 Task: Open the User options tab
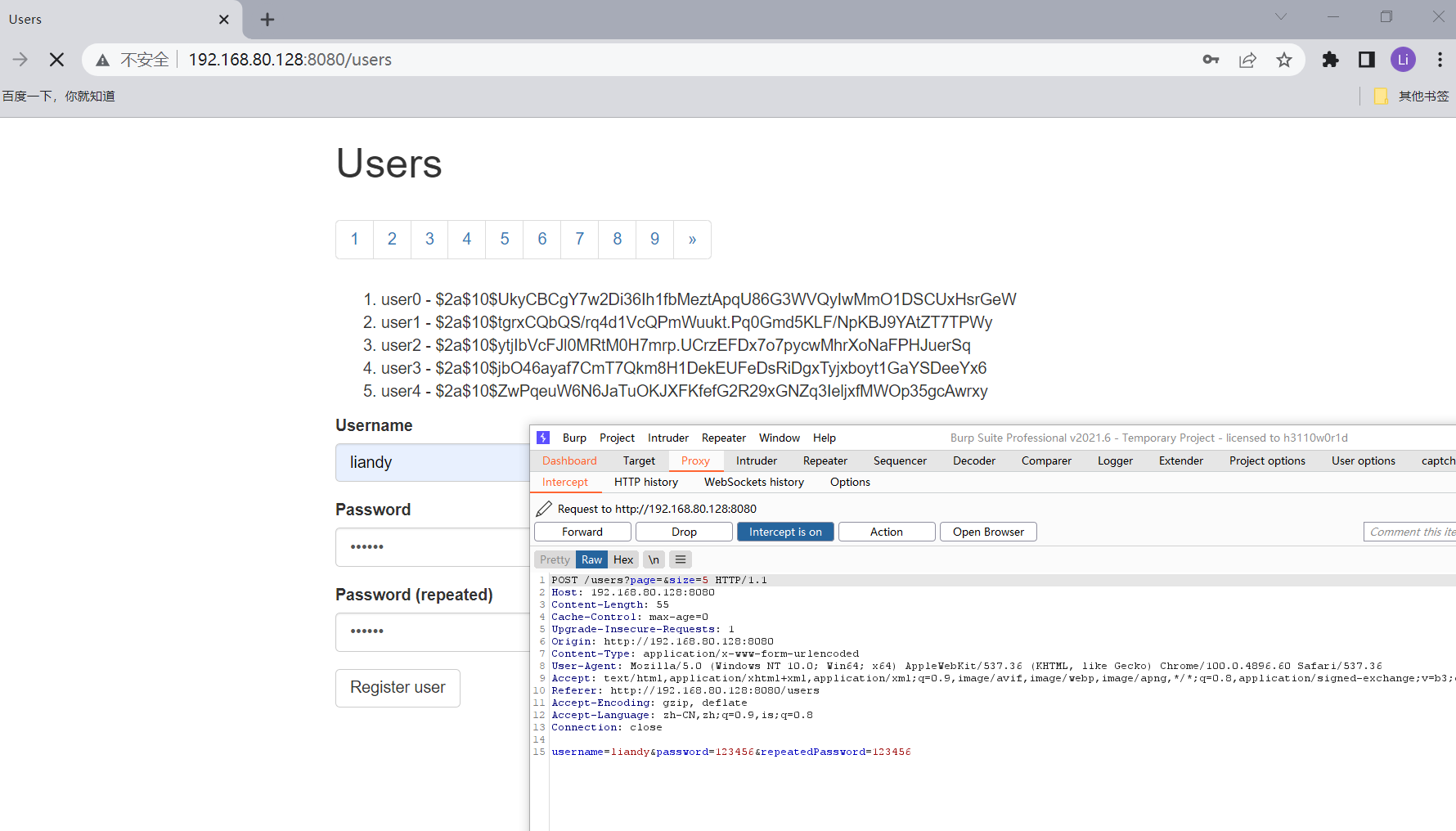1364,460
